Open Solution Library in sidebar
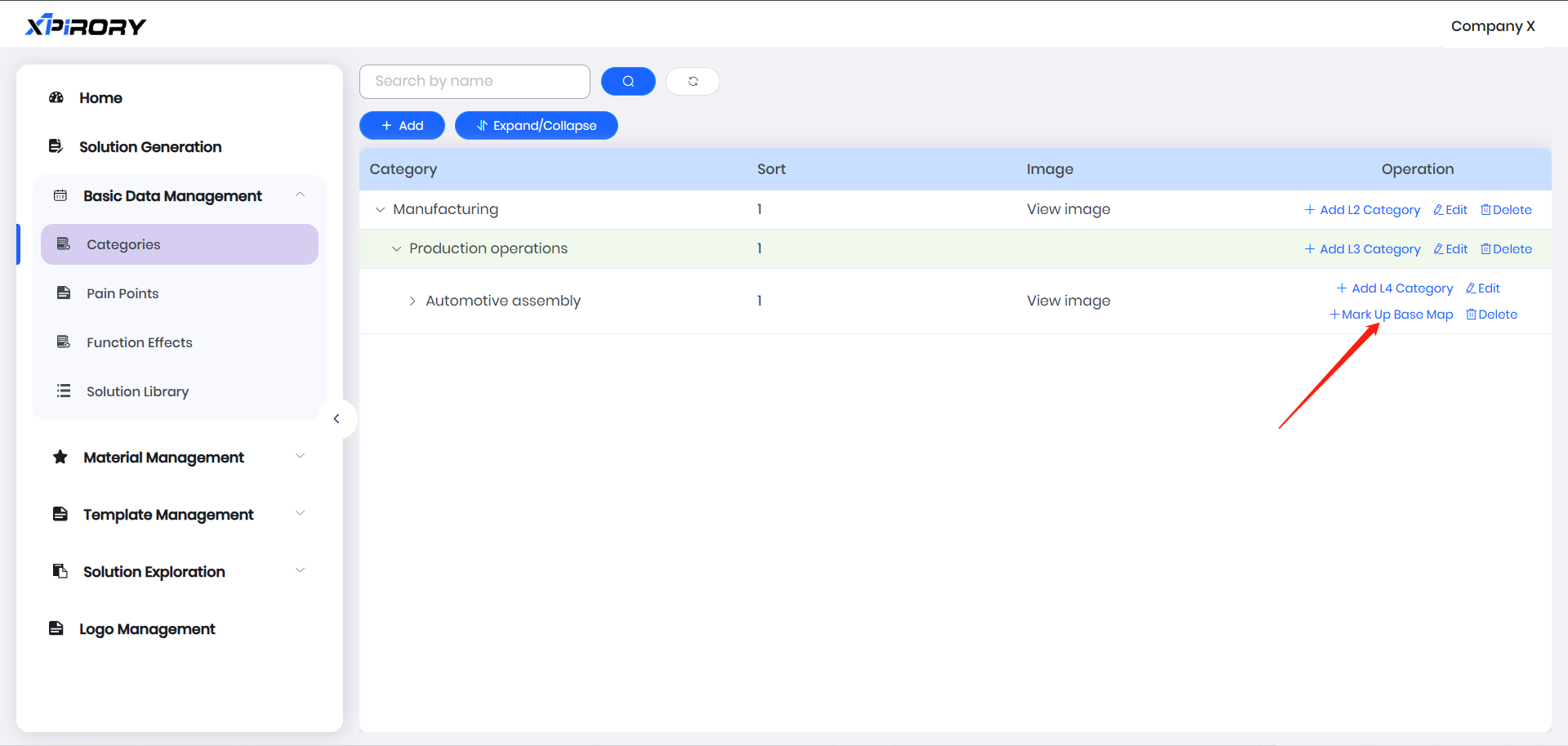 click(137, 391)
